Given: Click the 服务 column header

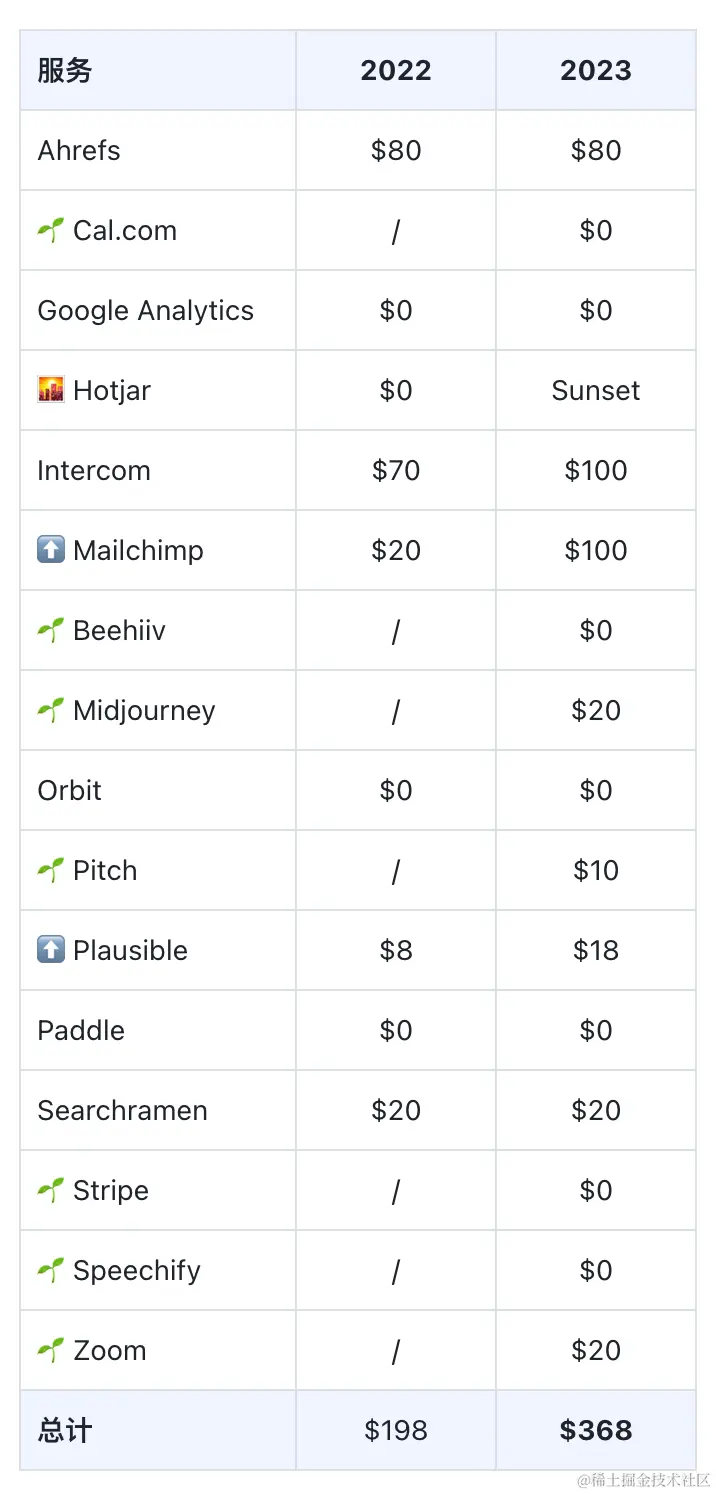Looking at the screenshot, I should (x=65, y=70).
